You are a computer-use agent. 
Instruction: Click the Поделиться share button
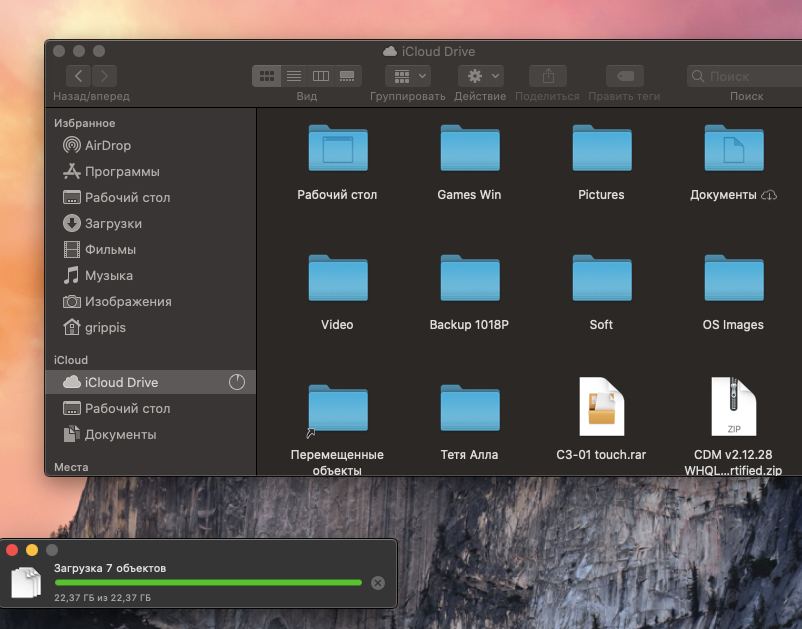coord(548,76)
